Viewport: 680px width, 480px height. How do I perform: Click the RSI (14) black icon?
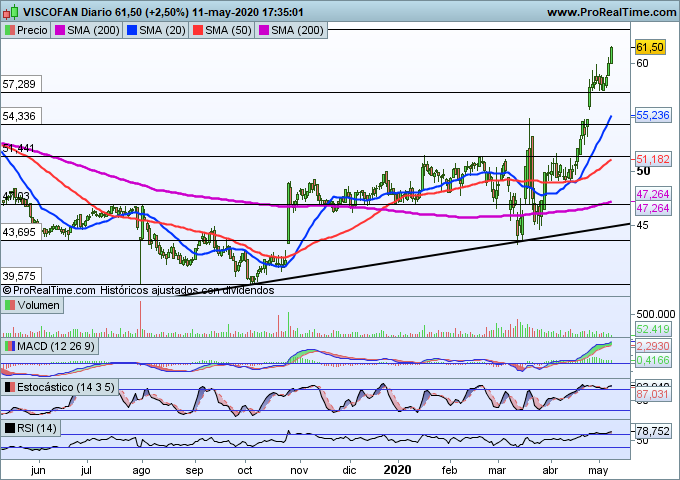click(x=10, y=428)
